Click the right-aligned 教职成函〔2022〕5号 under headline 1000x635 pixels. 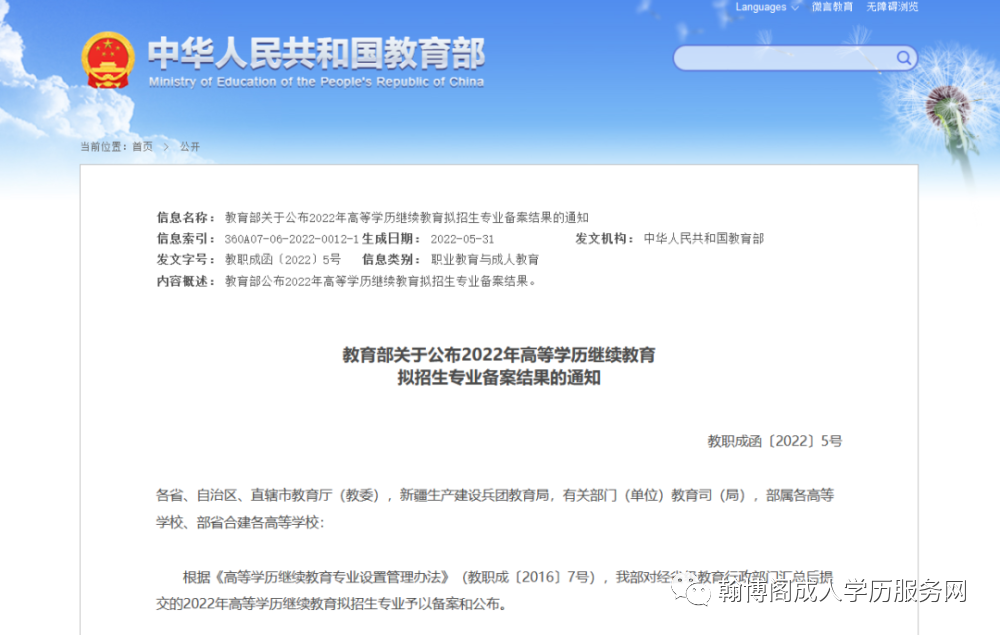coord(775,441)
